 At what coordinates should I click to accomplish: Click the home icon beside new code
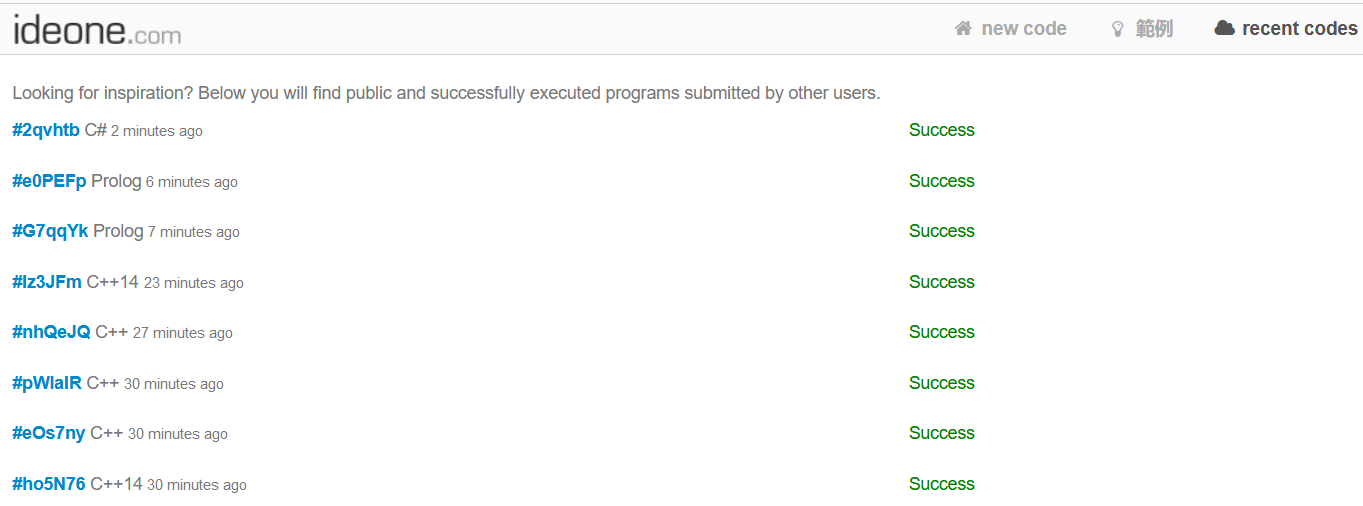[x=963, y=29]
